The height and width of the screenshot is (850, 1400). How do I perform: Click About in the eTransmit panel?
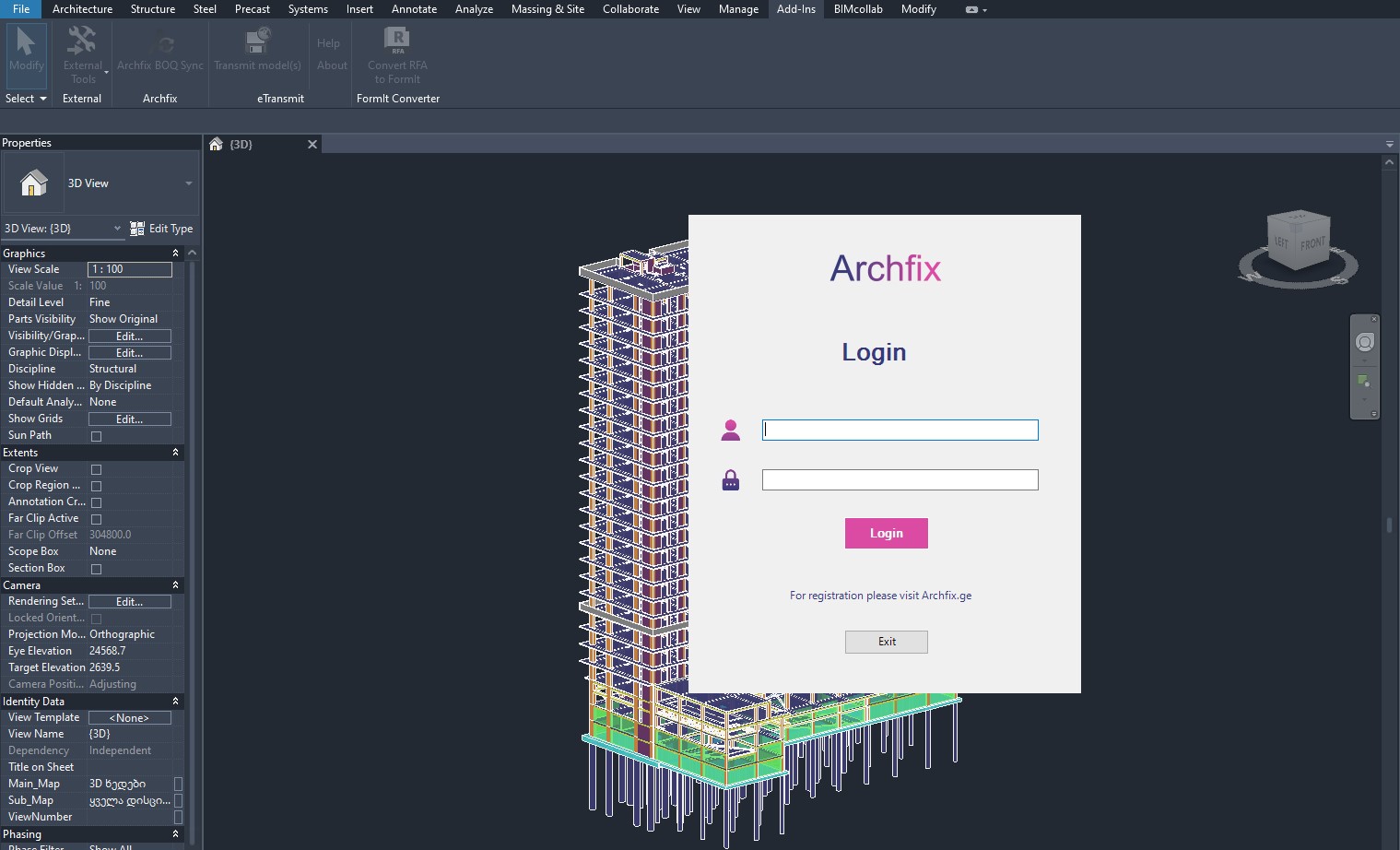click(332, 65)
